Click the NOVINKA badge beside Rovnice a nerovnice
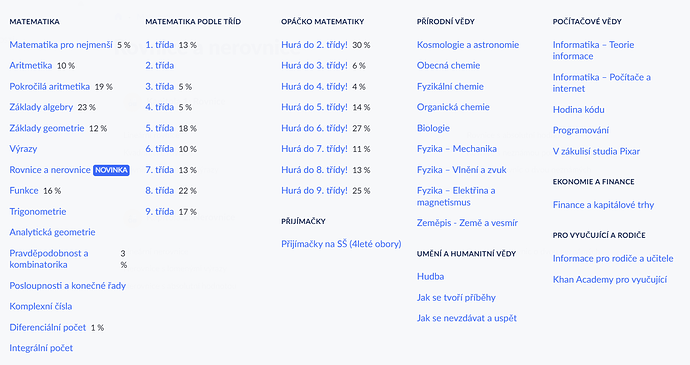This screenshot has width=690, height=365. [x=111, y=170]
